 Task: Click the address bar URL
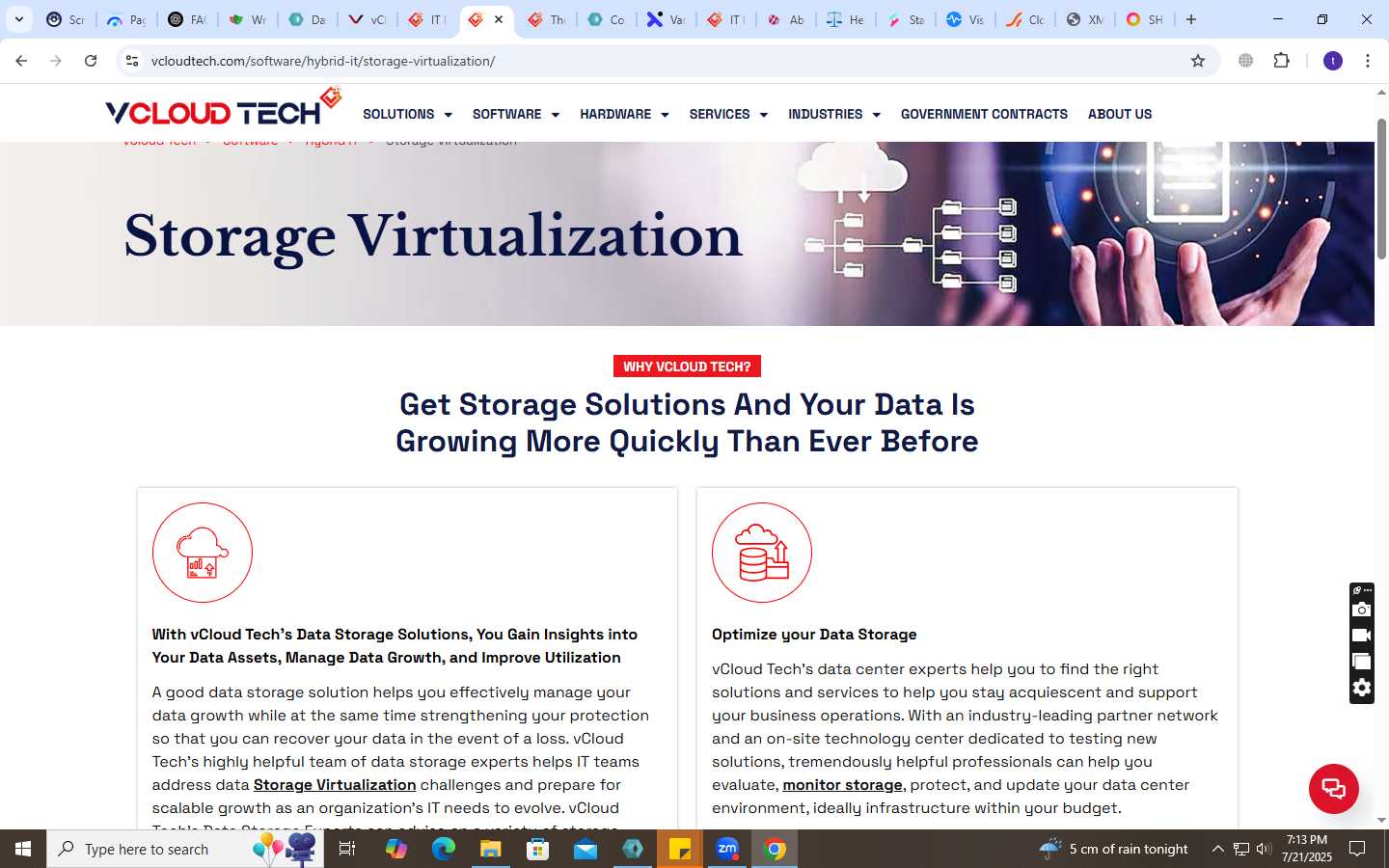click(x=323, y=61)
